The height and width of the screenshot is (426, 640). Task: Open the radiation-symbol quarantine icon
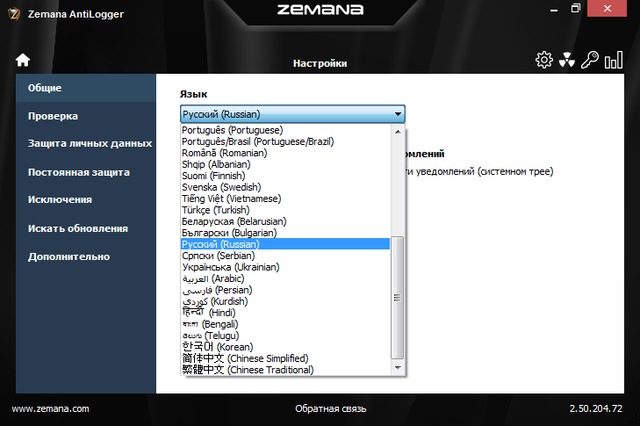tap(567, 60)
